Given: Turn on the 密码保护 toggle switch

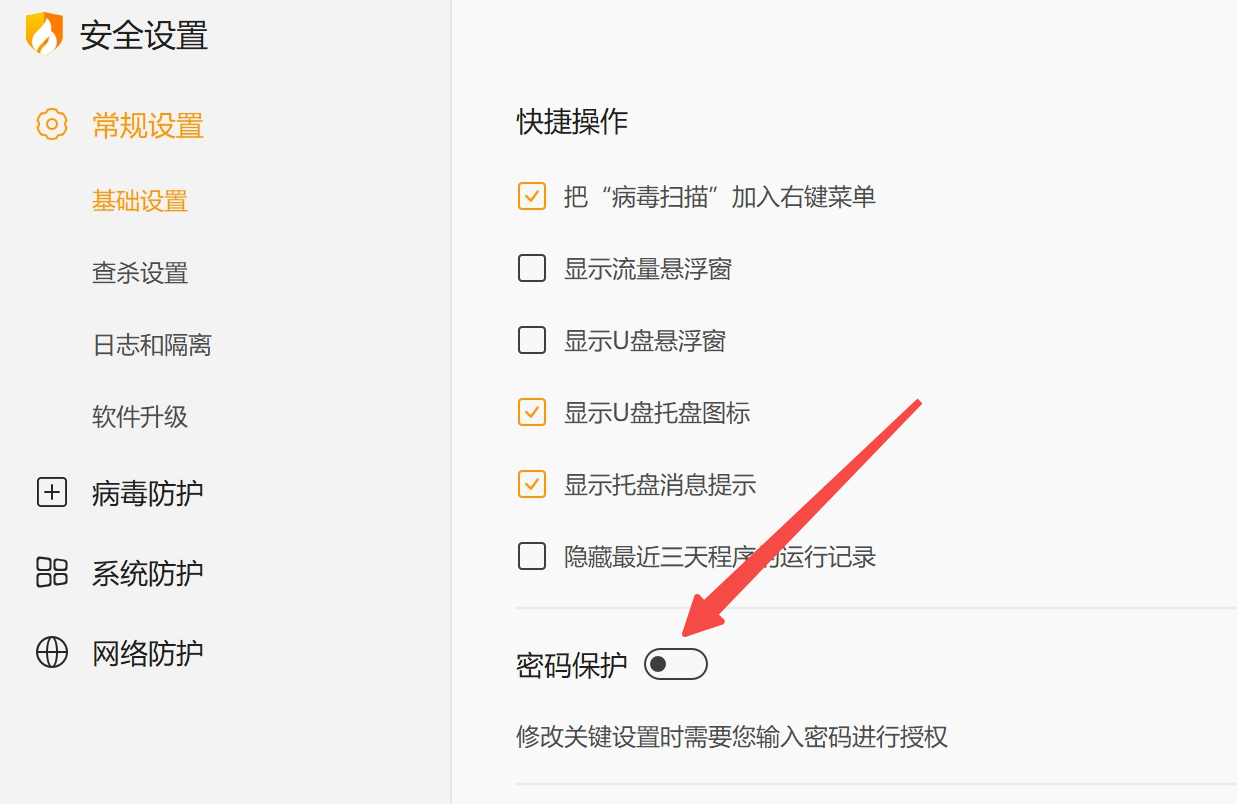Looking at the screenshot, I should [x=675, y=664].
